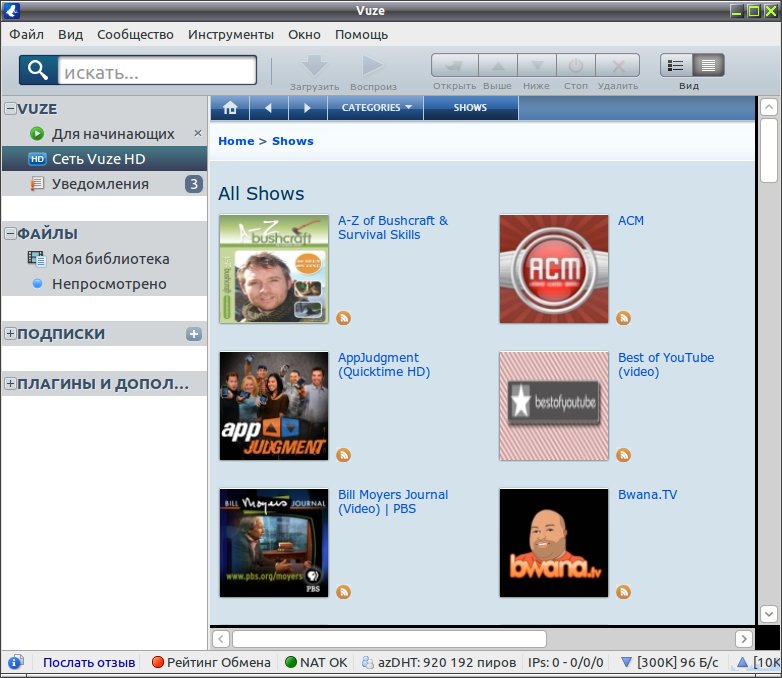Expand the ПЛАГИНЫ И ДОПОЛ... section
Image resolution: width=782 pixels, height=678 pixels.
[x=10, y=383]
